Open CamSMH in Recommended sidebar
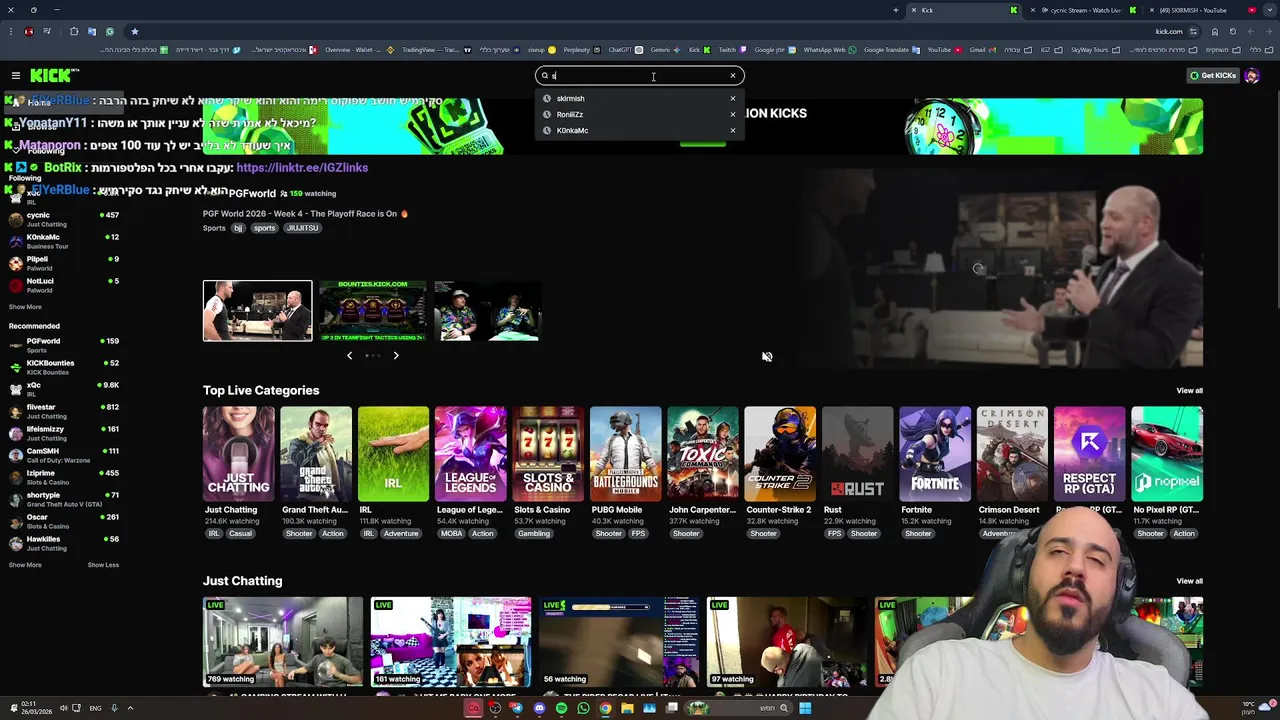This screenshot has width=1280, height=720. (x=64, y=455)
